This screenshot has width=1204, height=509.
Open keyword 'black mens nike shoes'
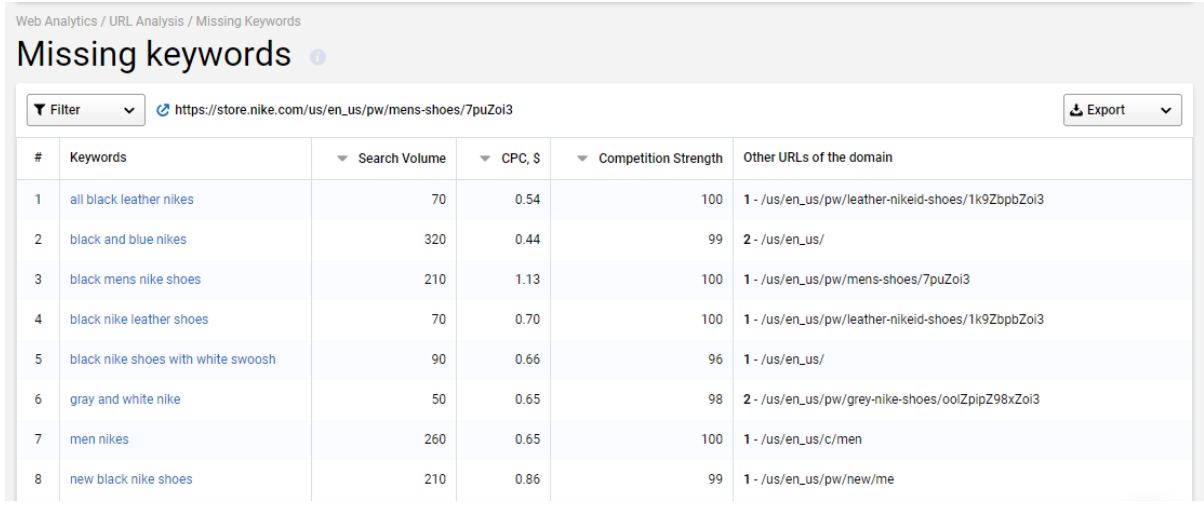click(135, 279)
